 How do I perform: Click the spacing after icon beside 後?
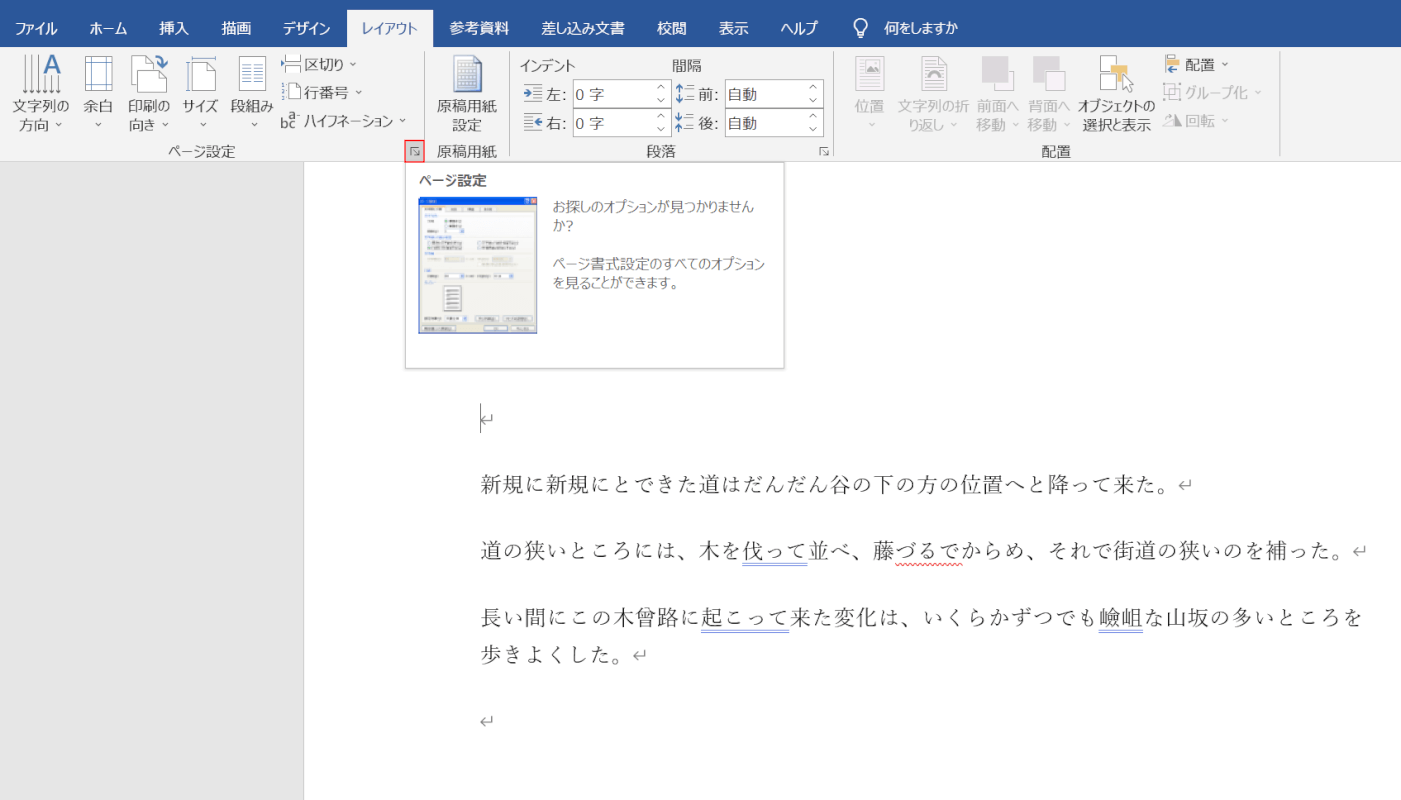point(685,123)
